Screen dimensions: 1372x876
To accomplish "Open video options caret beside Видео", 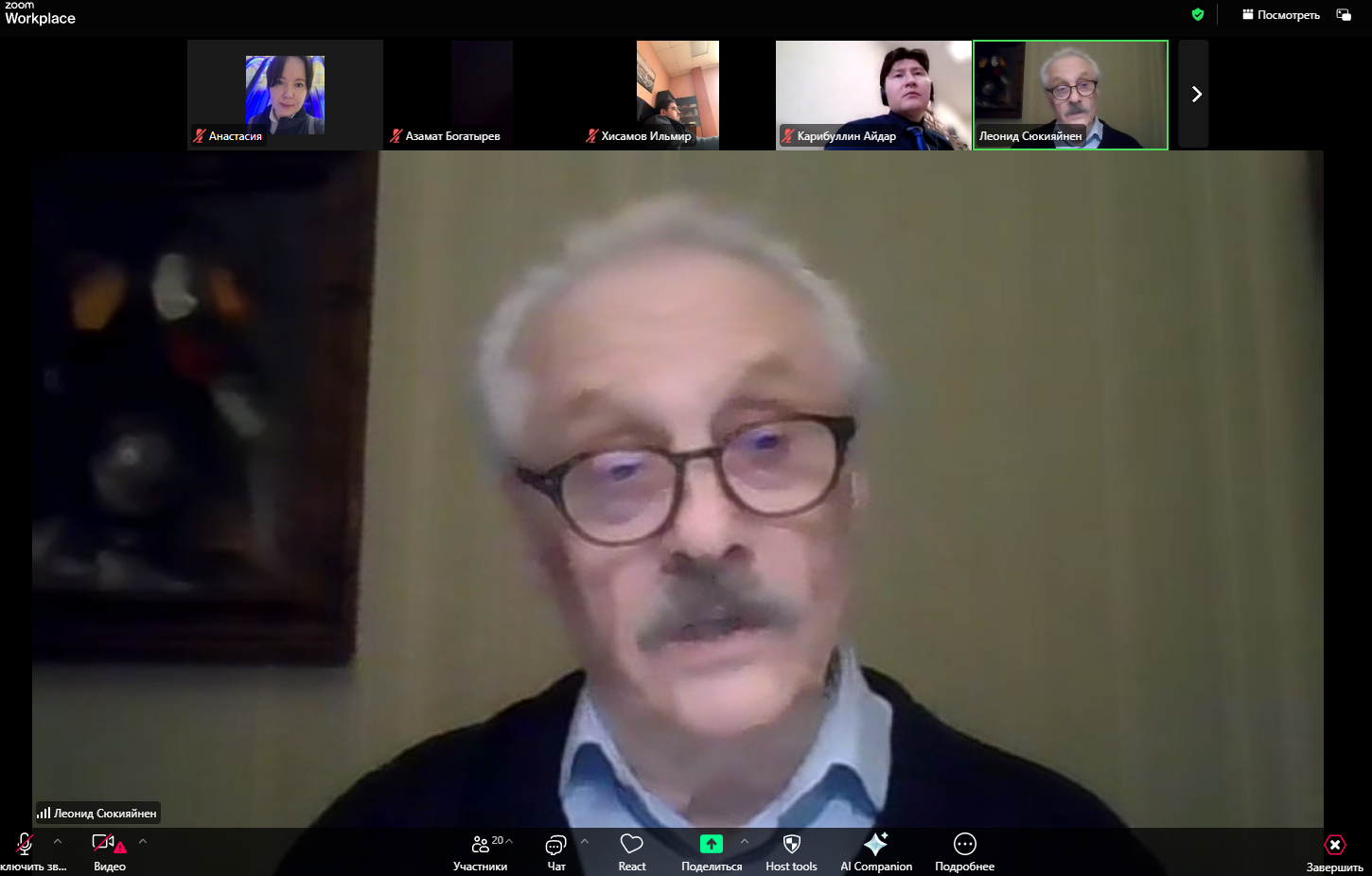I will pyautogui.click(x=143, y=841).
